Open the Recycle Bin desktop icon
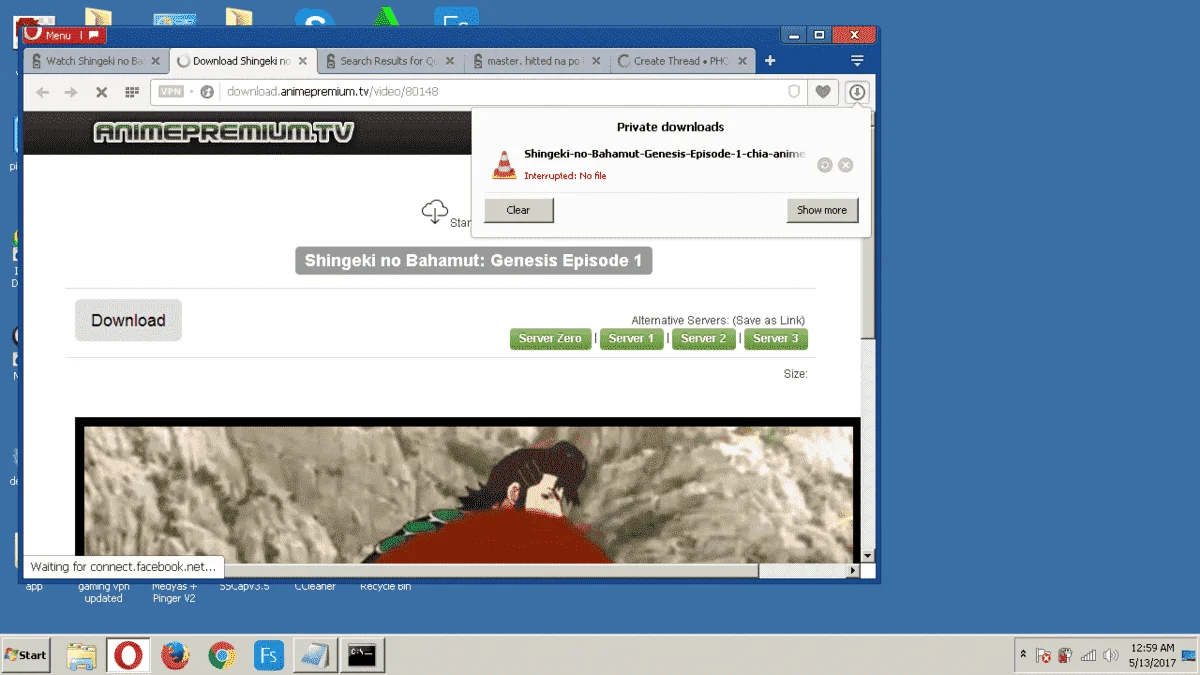Screen dimensions: 1200x675 385,586
